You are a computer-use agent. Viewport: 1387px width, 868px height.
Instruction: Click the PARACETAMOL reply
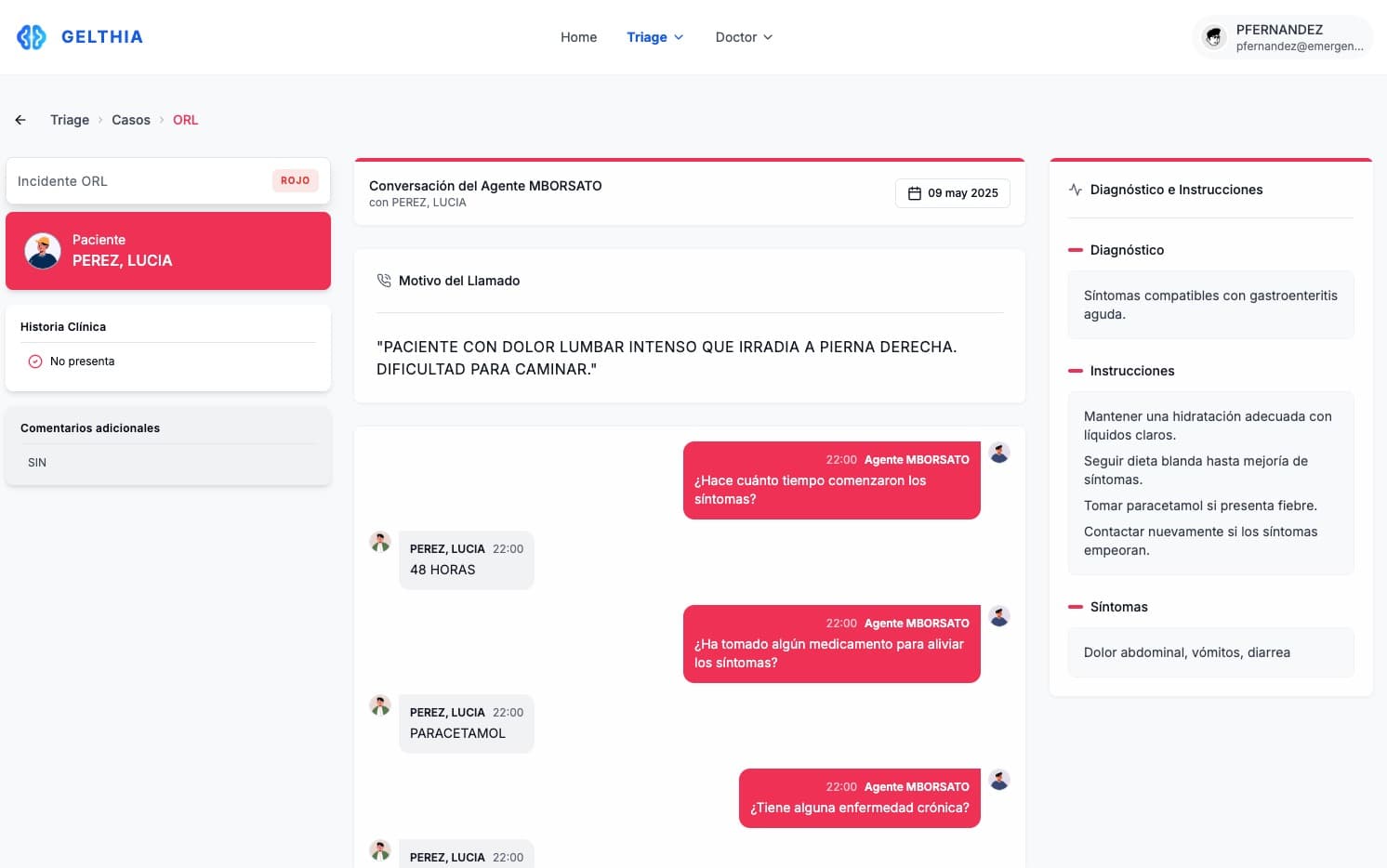[467, 724]
